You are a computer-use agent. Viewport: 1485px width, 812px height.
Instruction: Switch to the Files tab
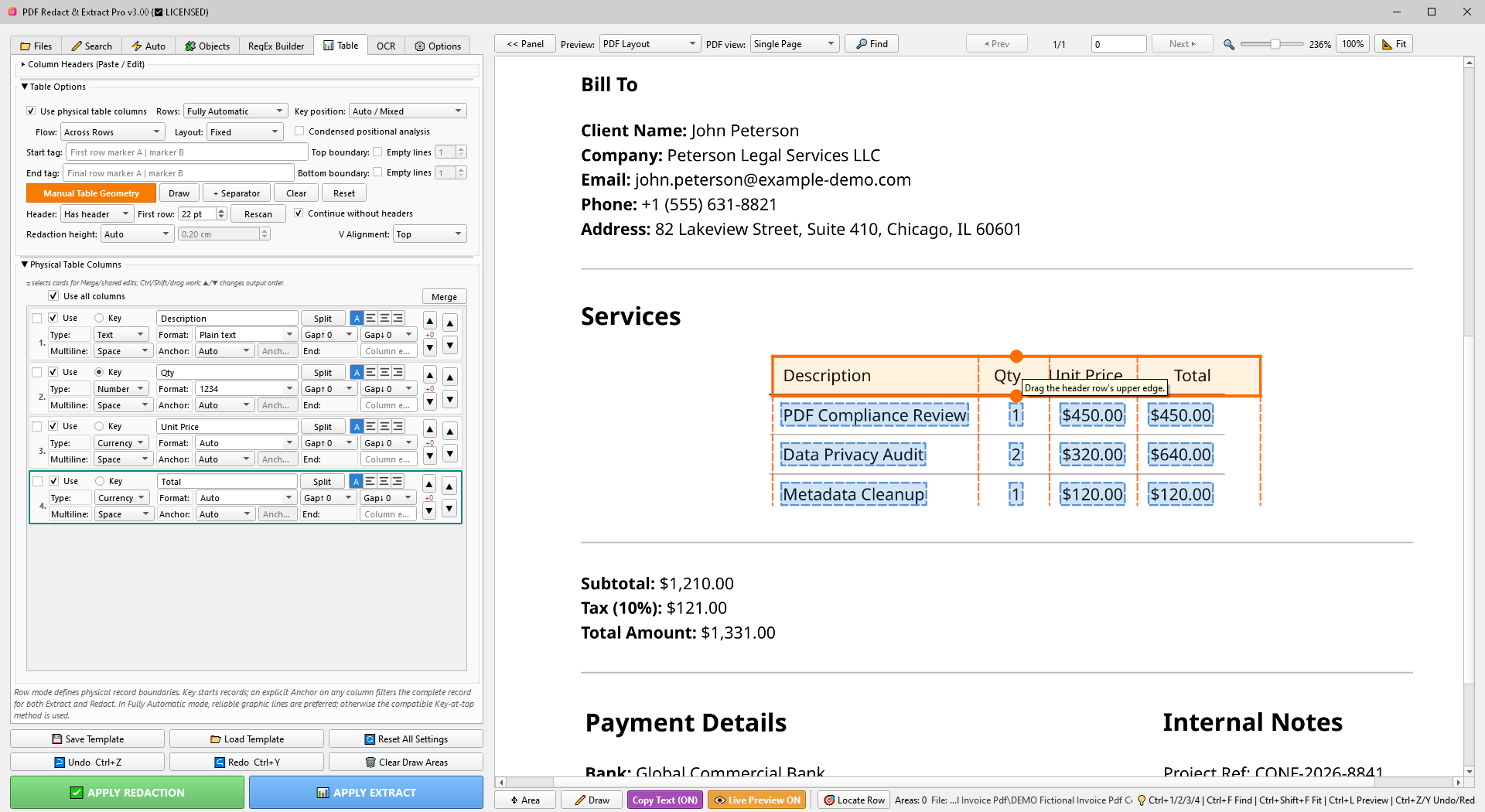pos(36,46)
